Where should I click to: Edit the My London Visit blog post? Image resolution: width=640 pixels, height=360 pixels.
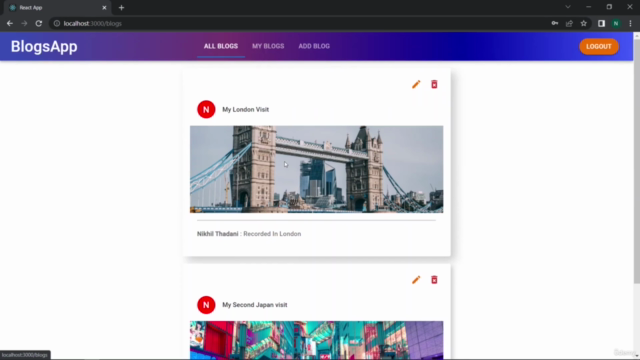[x=416, y=84]
